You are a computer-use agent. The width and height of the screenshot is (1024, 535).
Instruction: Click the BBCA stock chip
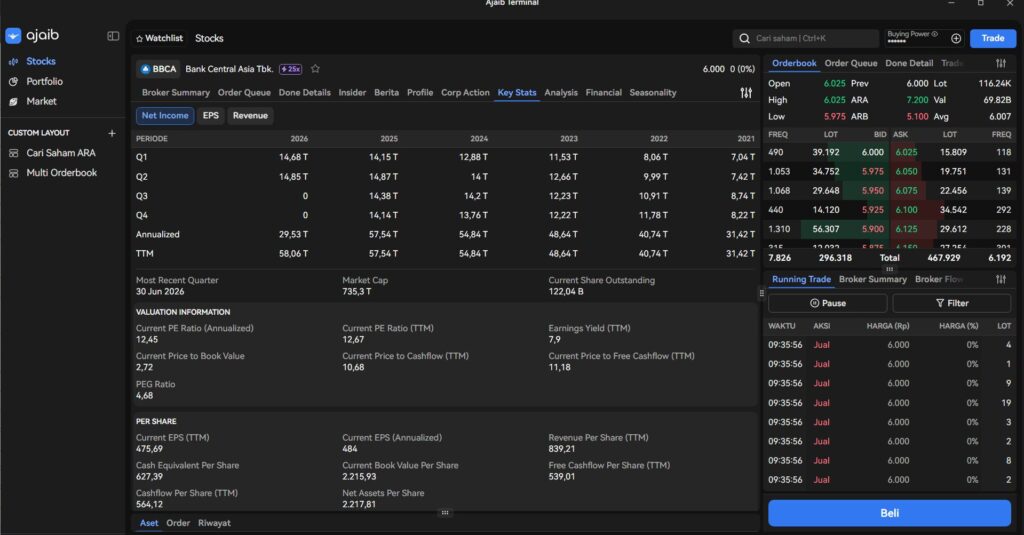[159, 69]
